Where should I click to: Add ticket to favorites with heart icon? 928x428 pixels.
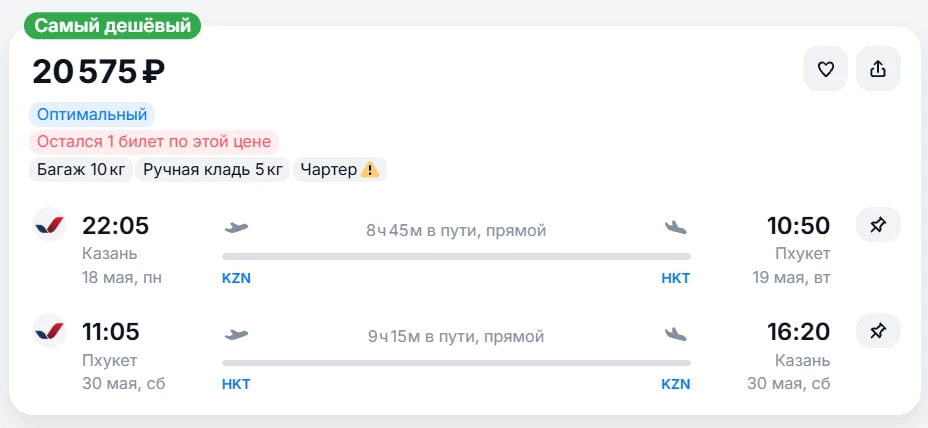tap(825, 69)
